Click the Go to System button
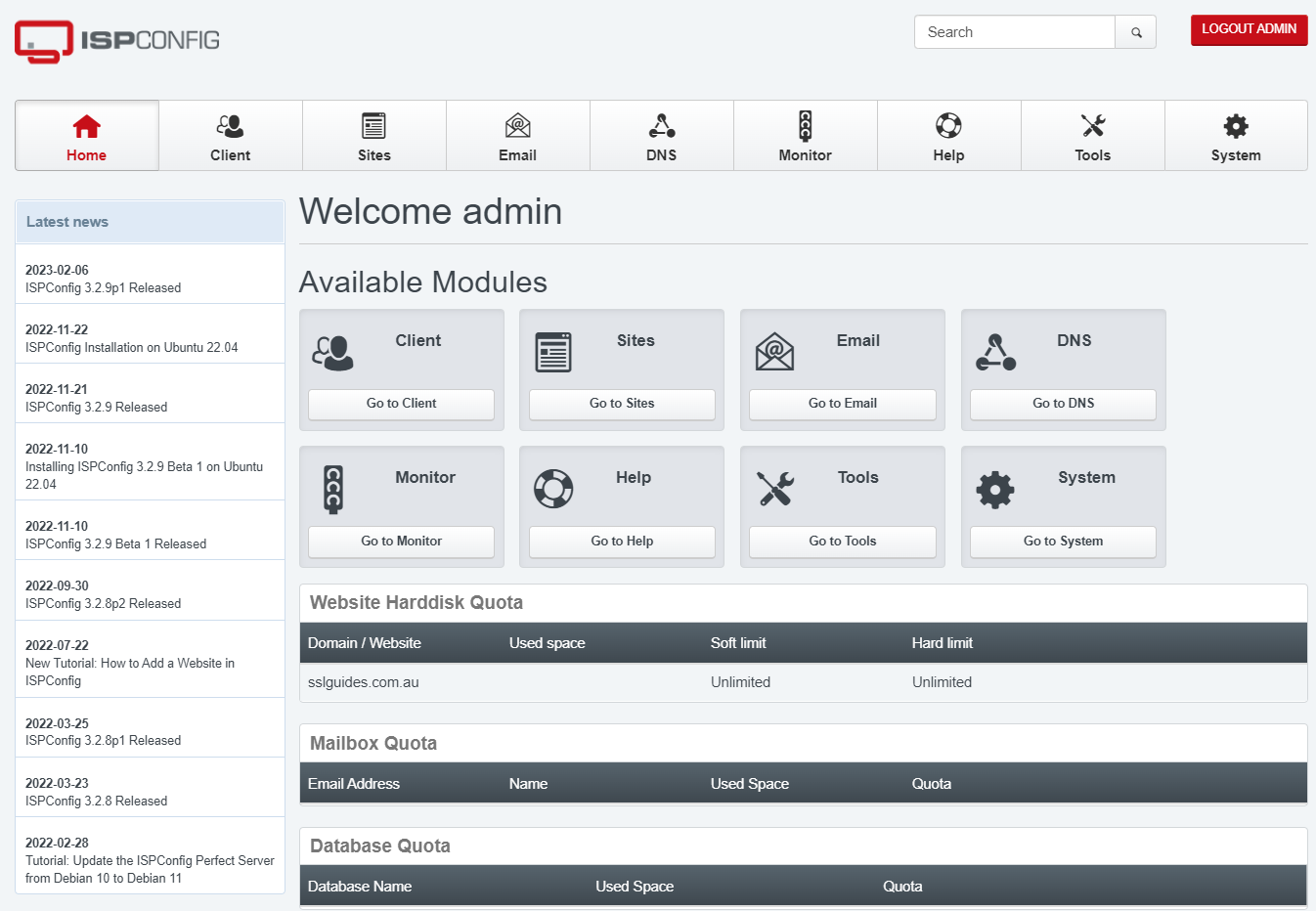The height and width of the screenshot is (911, 1316). tap(1063, 541)
